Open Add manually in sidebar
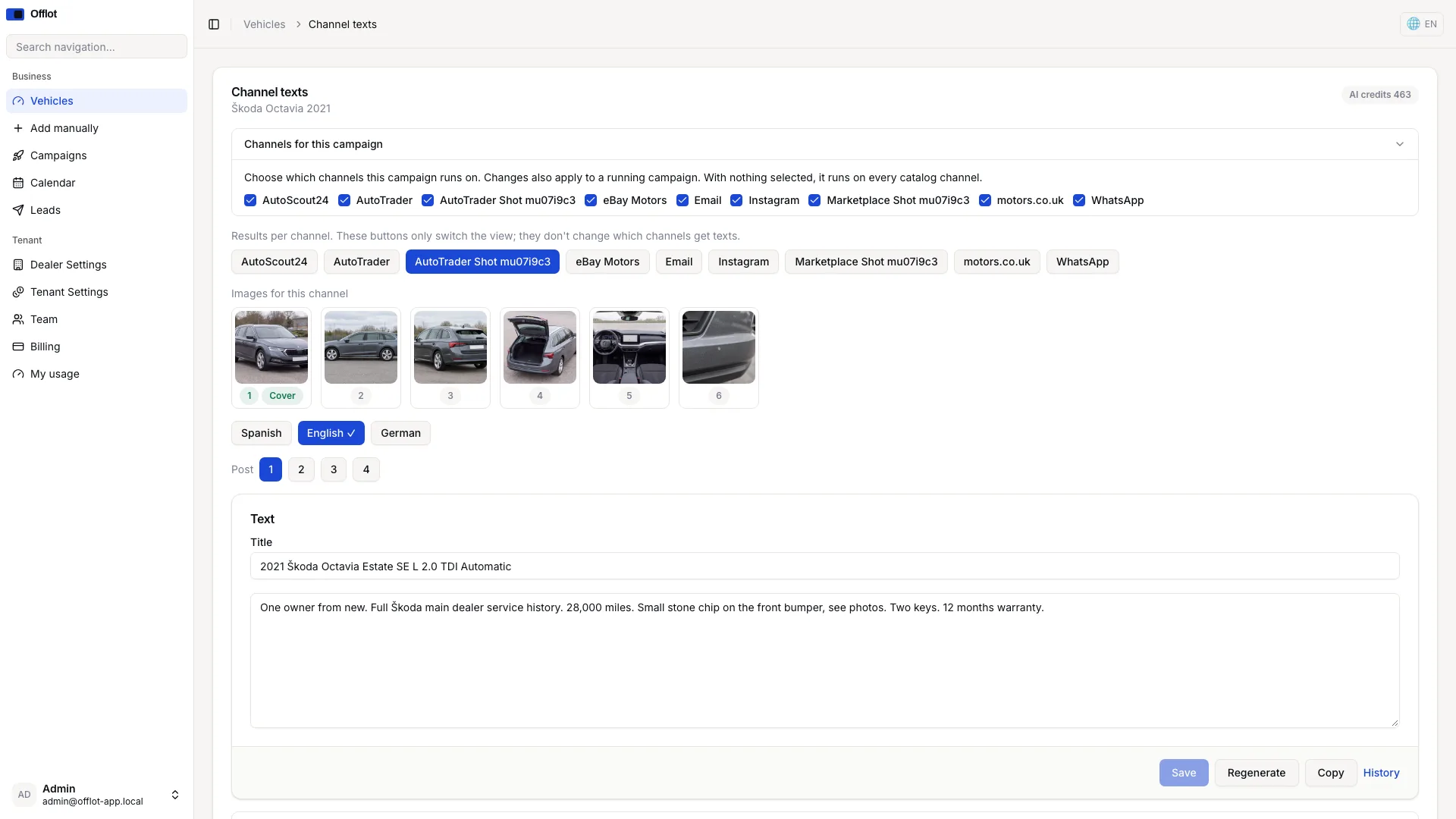The width and height of the screenshot is (1456, 819). click(96, 128)
